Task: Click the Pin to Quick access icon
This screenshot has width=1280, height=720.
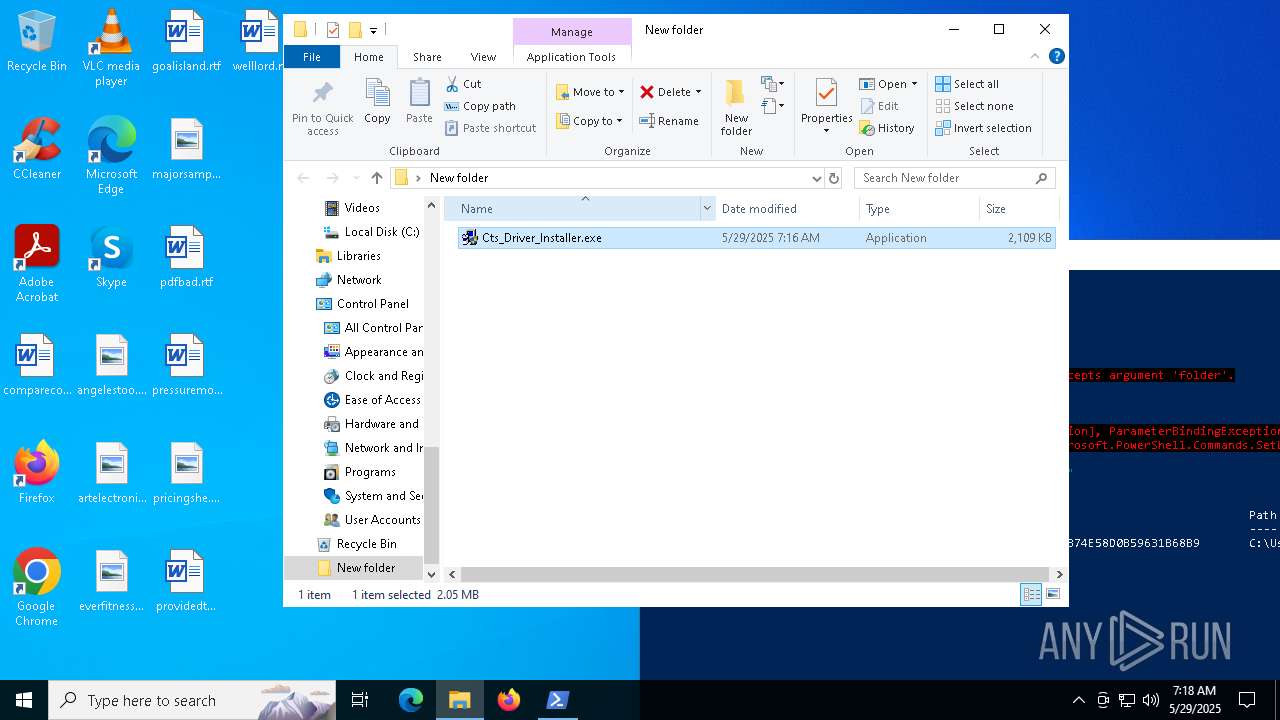Action: pos(322,108)
